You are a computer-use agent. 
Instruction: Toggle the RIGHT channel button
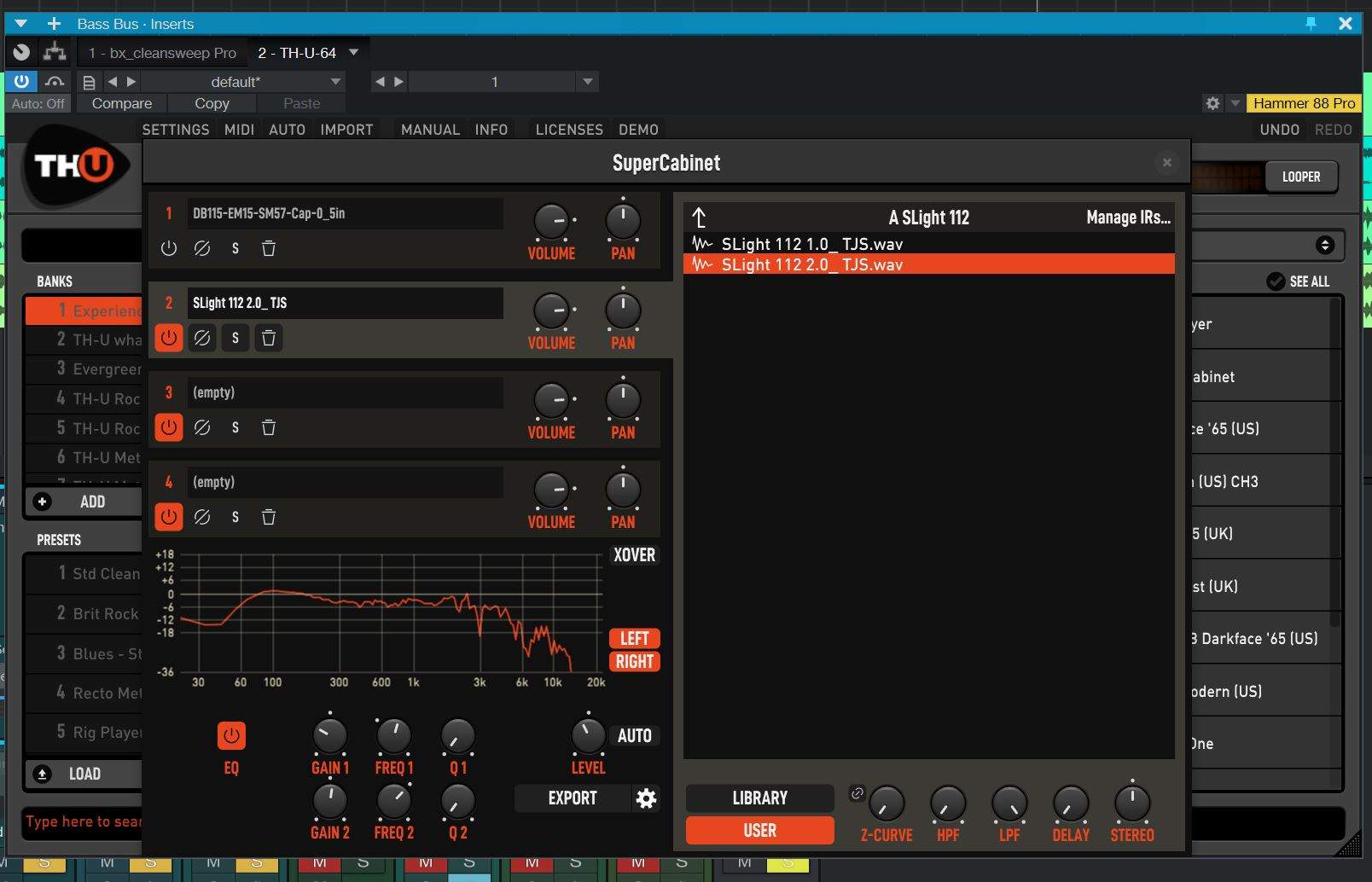tap(634, 661)
